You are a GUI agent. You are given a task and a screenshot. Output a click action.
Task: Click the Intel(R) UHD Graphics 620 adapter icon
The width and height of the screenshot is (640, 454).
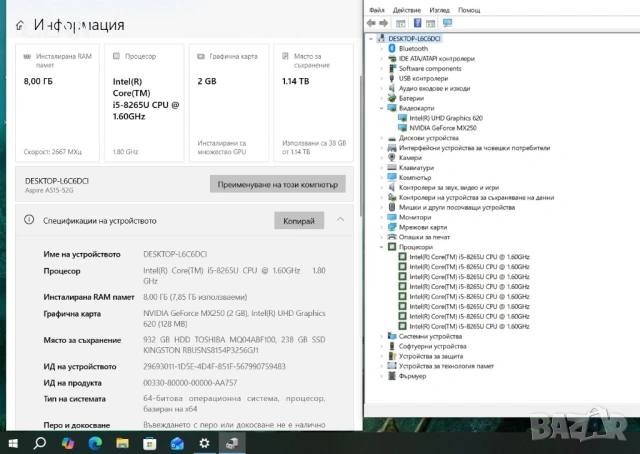402,118
